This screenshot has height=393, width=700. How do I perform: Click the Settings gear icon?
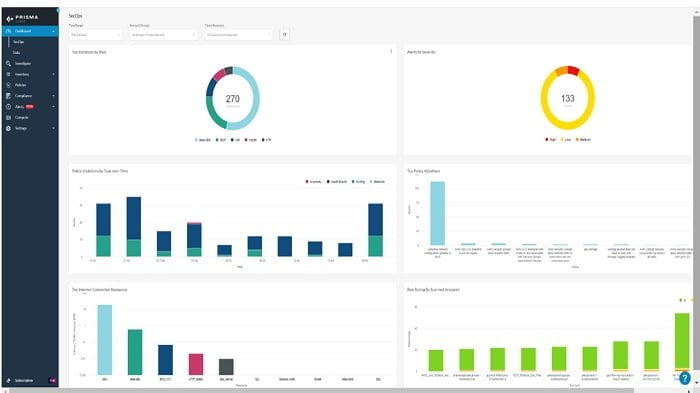(8, 128)
